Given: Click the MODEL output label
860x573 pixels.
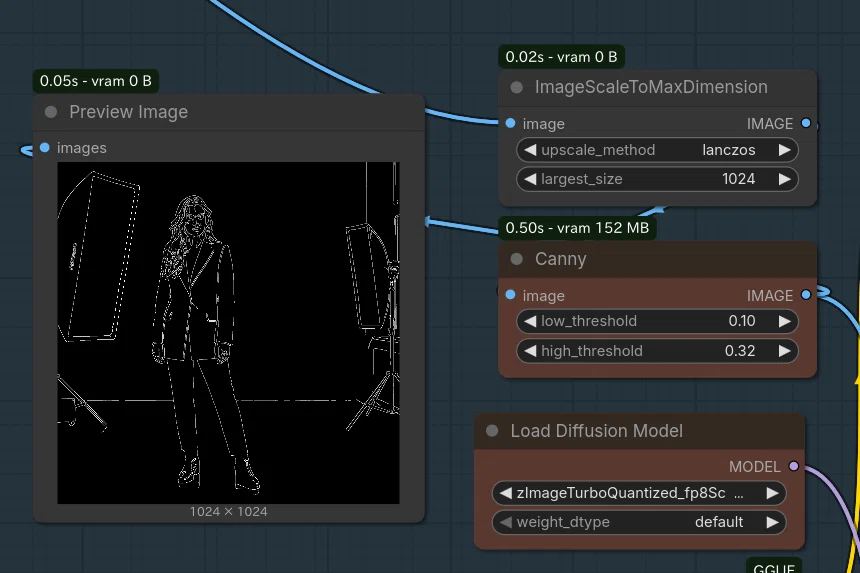Looking at the screenshot, I should tap(754, 467).
